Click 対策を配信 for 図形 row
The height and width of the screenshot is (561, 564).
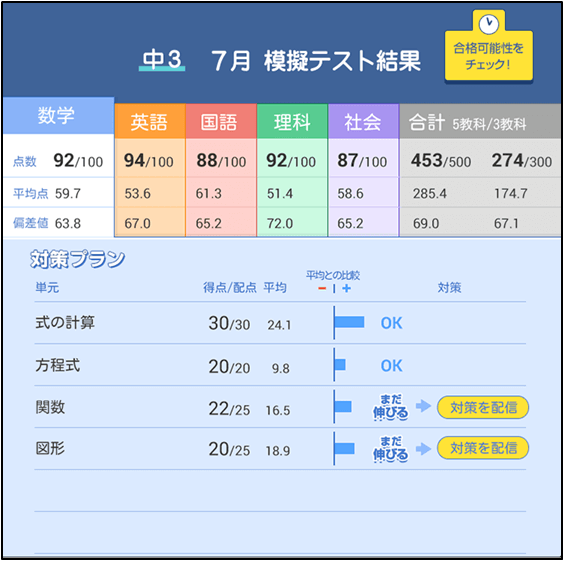click(x=483, y=448)
